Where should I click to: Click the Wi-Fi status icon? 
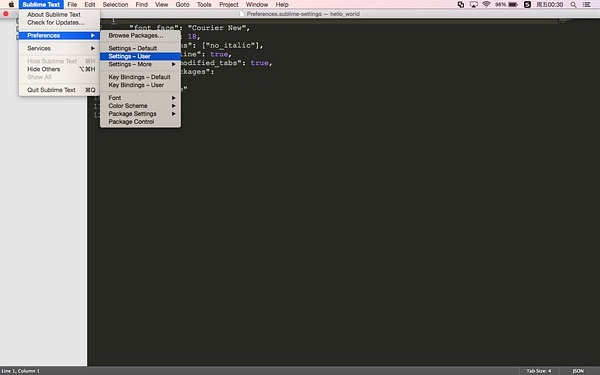coord(486,5)
